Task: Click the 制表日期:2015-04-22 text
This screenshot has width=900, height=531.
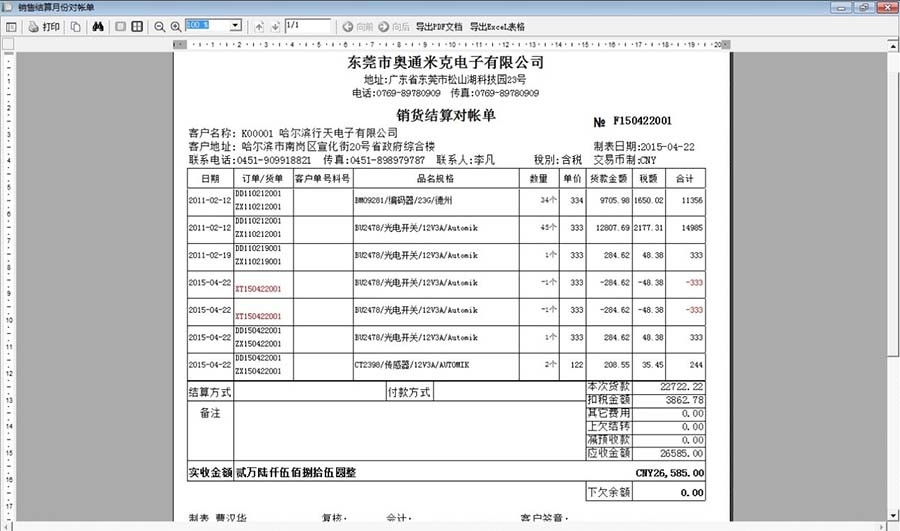Action: 644,147
